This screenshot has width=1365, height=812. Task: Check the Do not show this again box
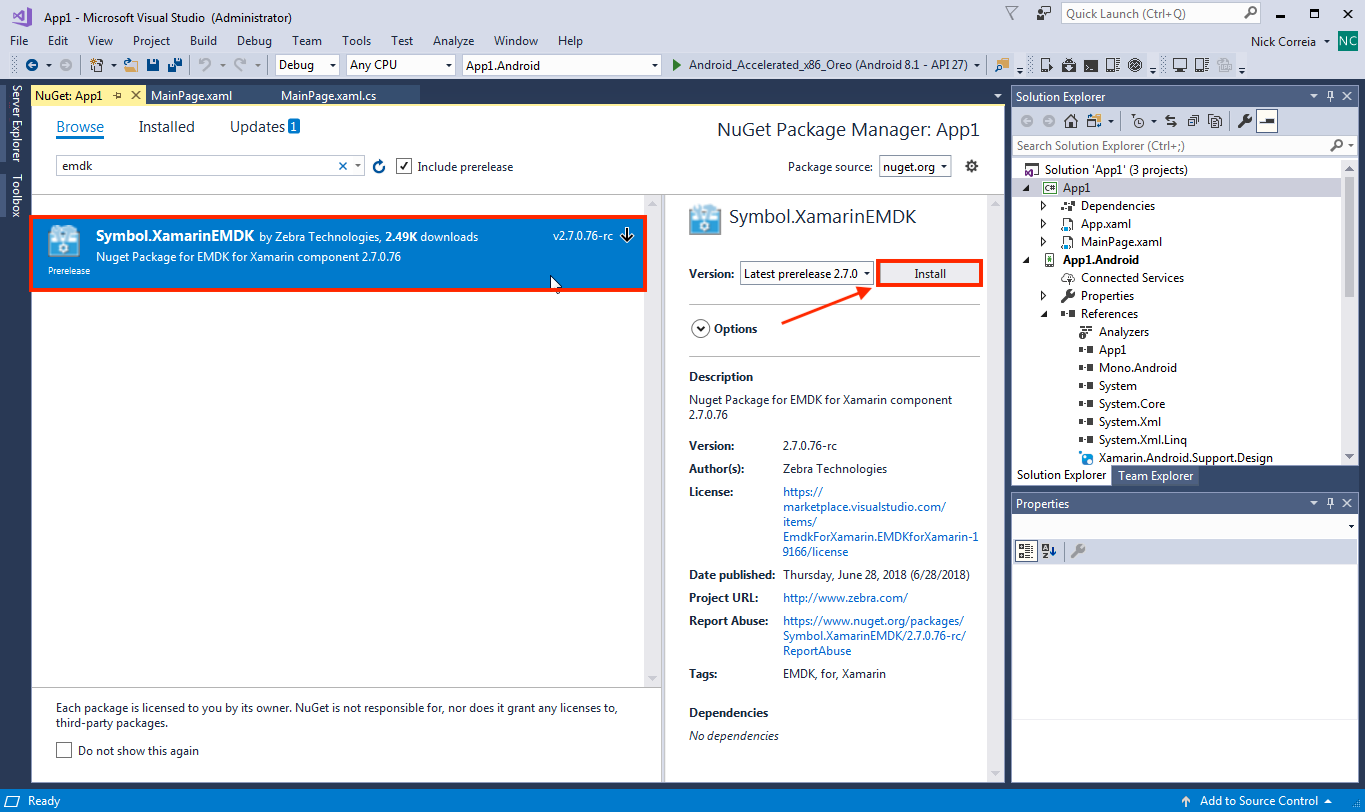pos(64,750)
